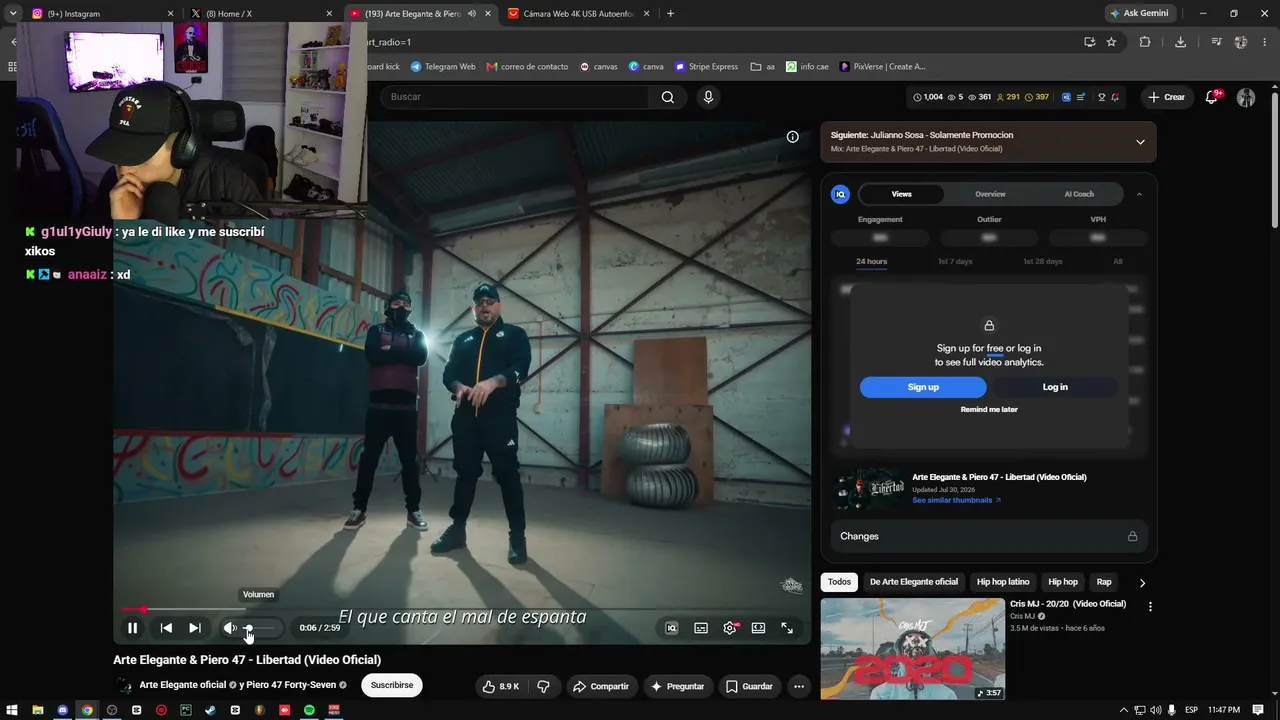Open more actions menu below the video

tap(799, 686)
